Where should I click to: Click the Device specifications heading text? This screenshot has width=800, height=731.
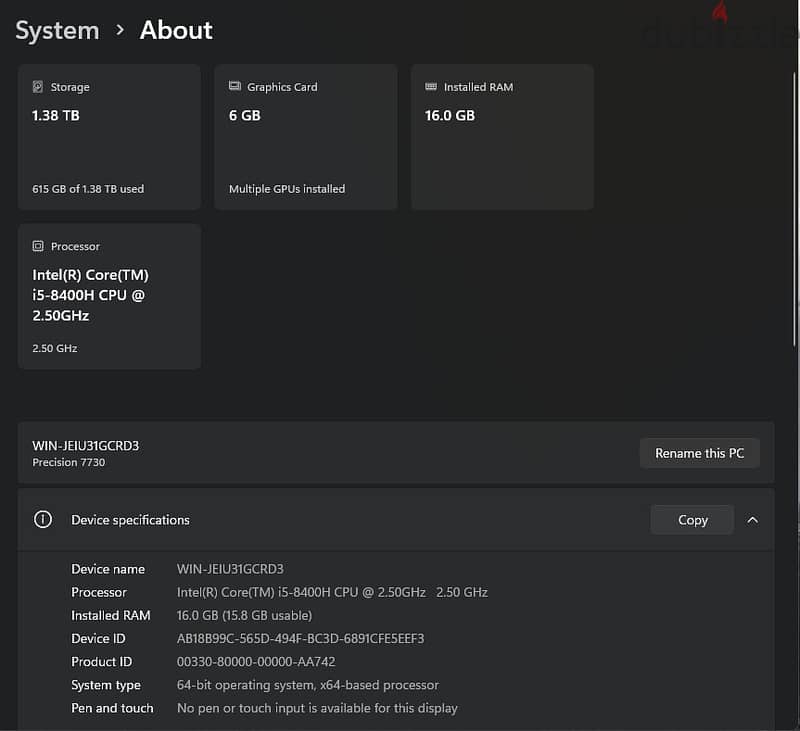pos(131,520)
